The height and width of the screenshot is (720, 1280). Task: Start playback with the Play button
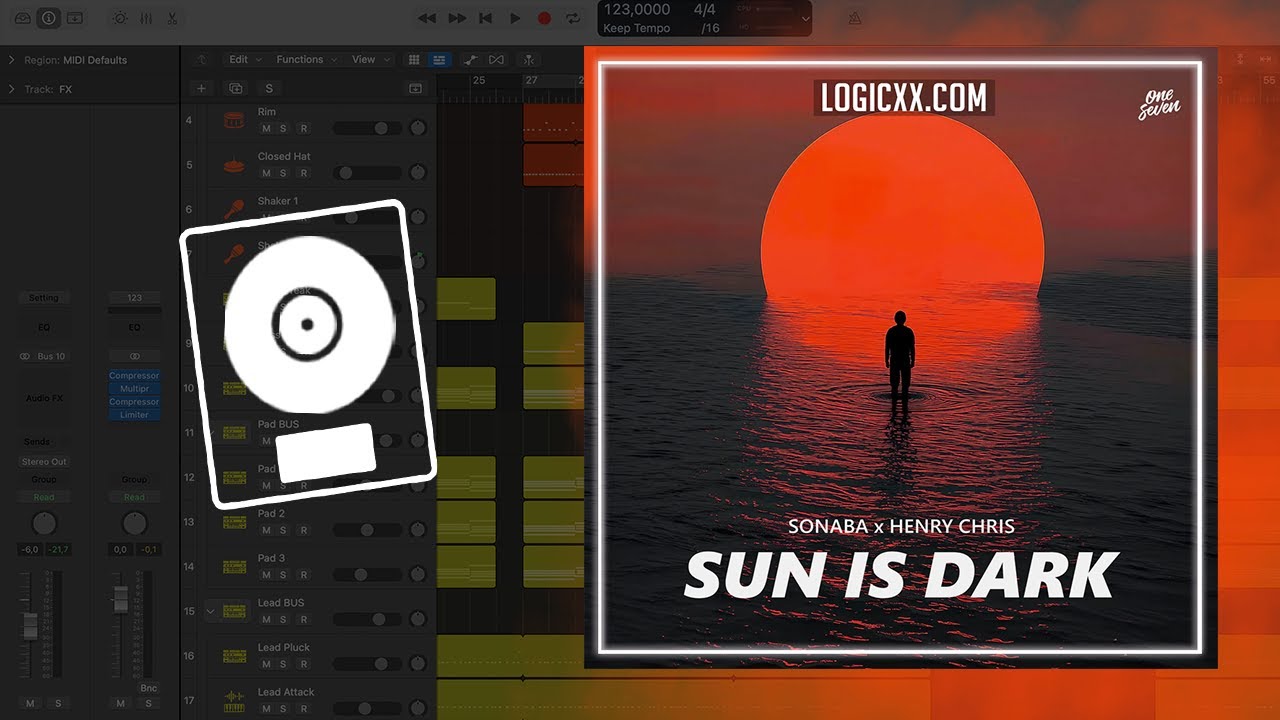(515, 18)
